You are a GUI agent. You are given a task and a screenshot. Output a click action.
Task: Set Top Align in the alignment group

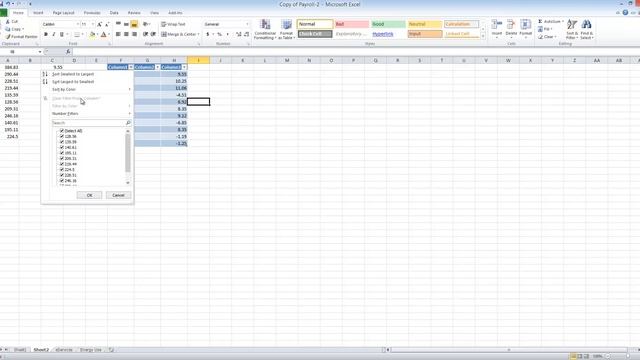118,24
